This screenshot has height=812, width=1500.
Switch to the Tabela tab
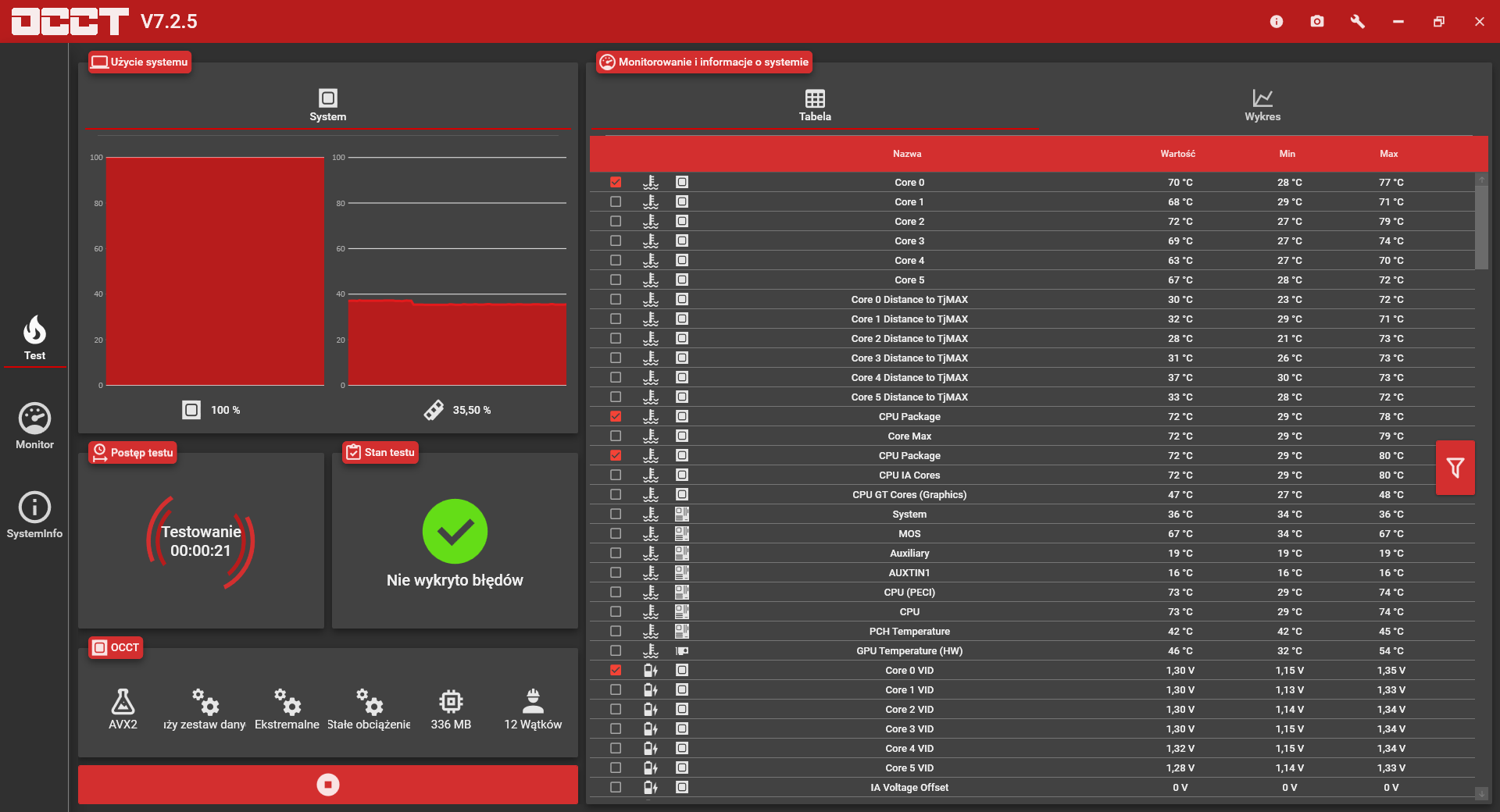click(x=815, y=105)
